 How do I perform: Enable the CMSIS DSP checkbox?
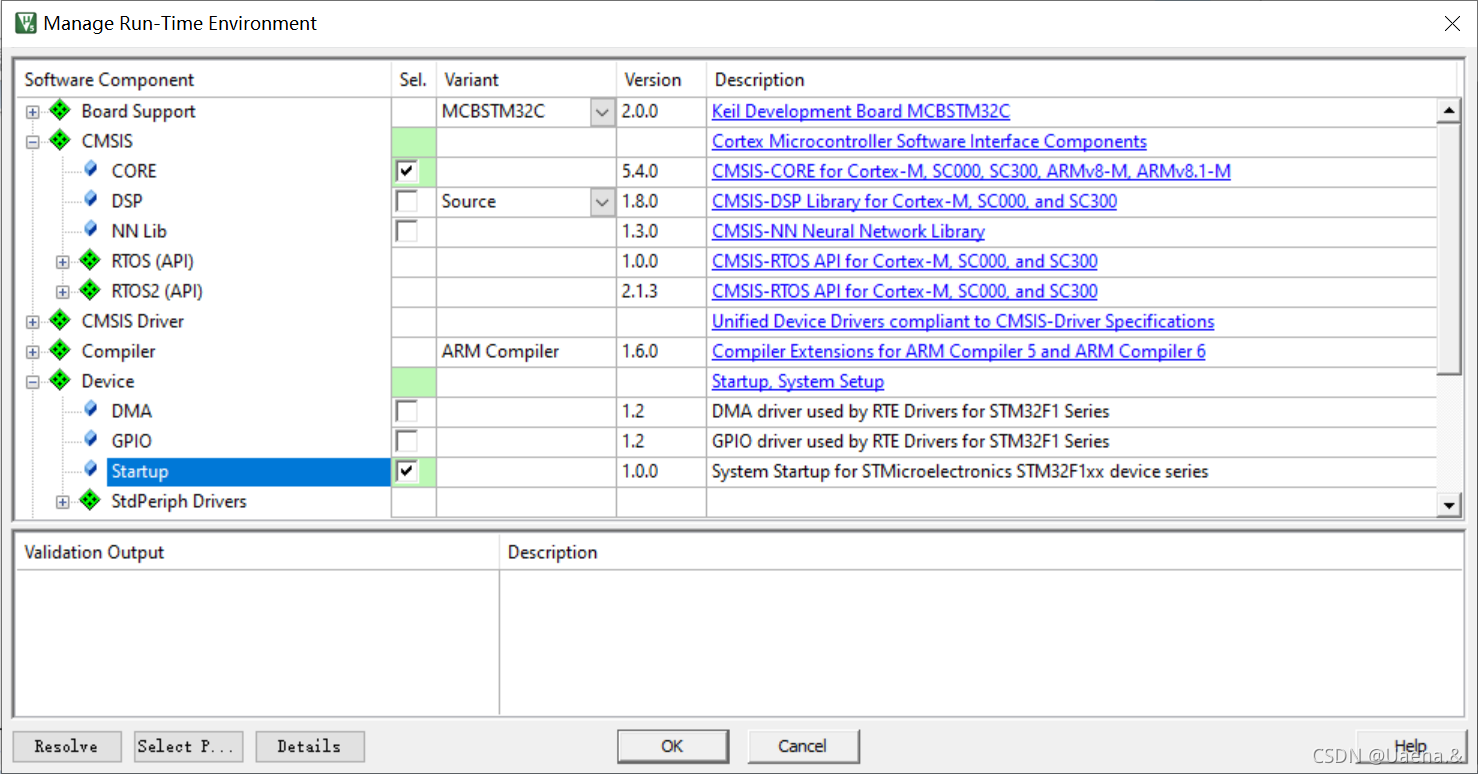pyautogui.click(x=407, y=202)
